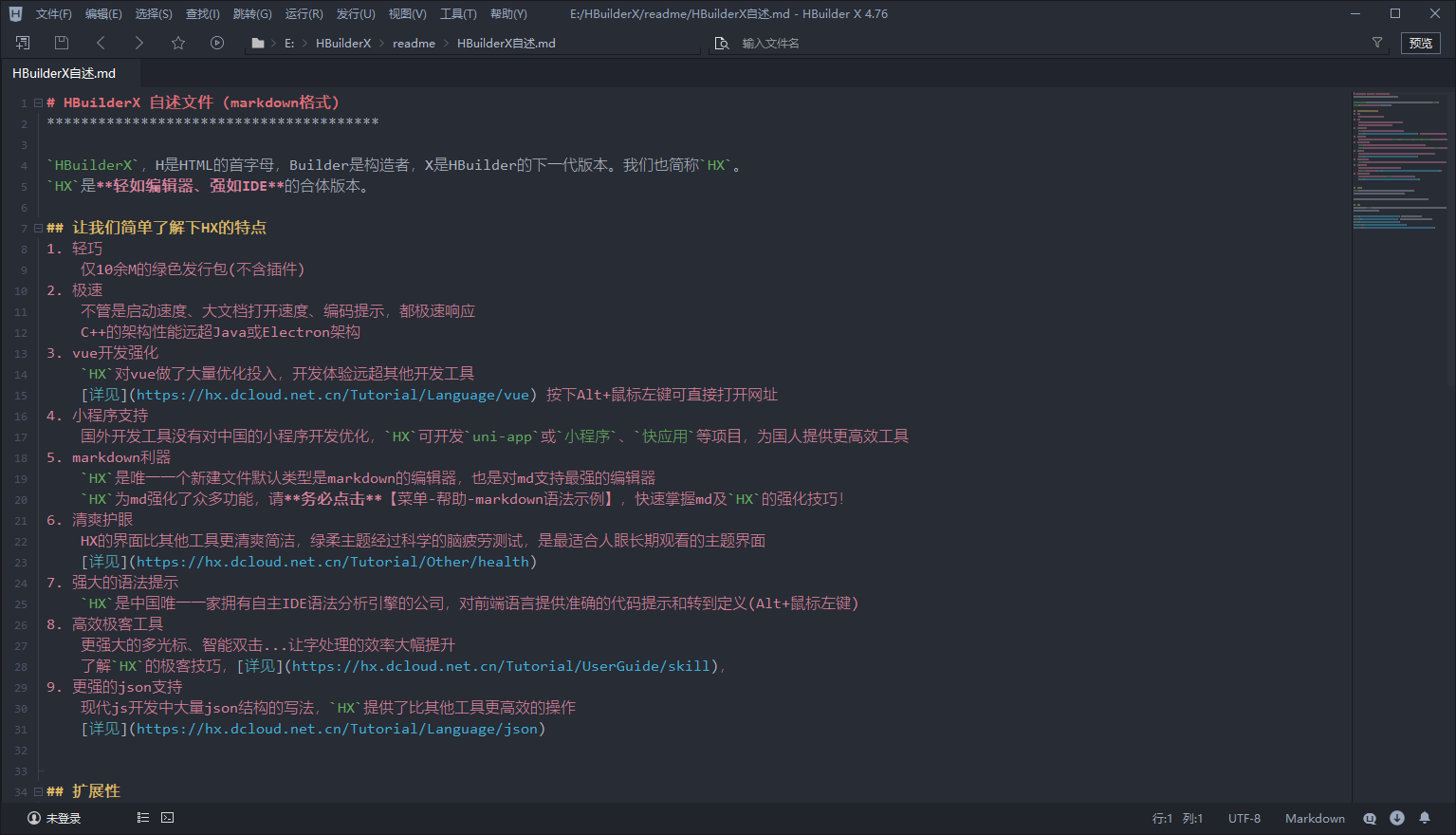Click the user account icon in status bar
The height and width of the screenshot is (835, 1456).
(34, 818)
